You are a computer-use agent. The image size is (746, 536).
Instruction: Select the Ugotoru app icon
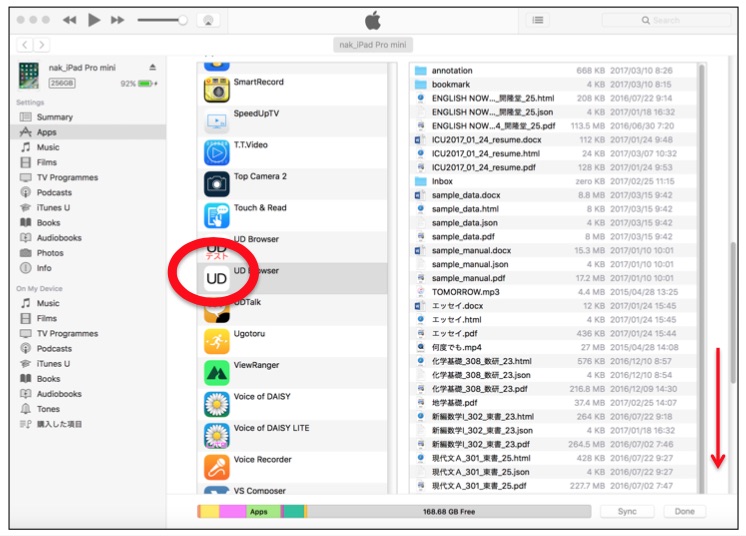coord(217,341)
